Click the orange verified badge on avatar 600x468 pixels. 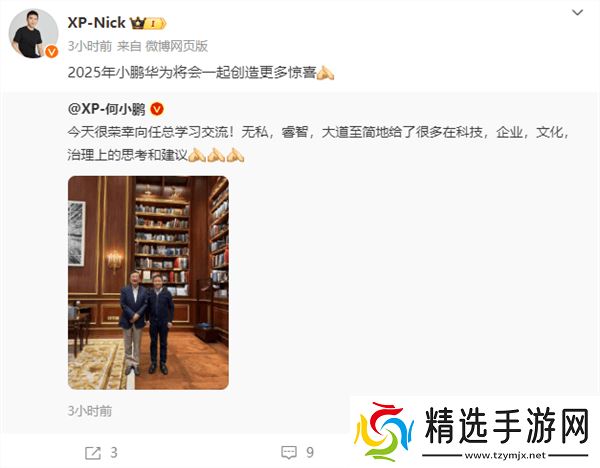pyautogui.click(x=51, y=51)
